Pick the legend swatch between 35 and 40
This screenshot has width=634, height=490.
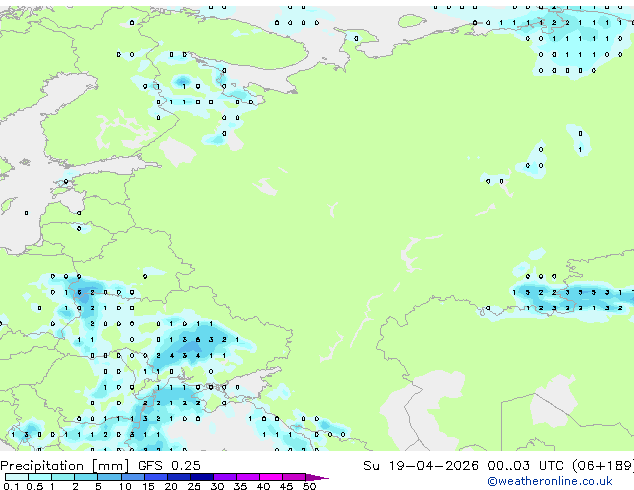click(x=248, y=477)
